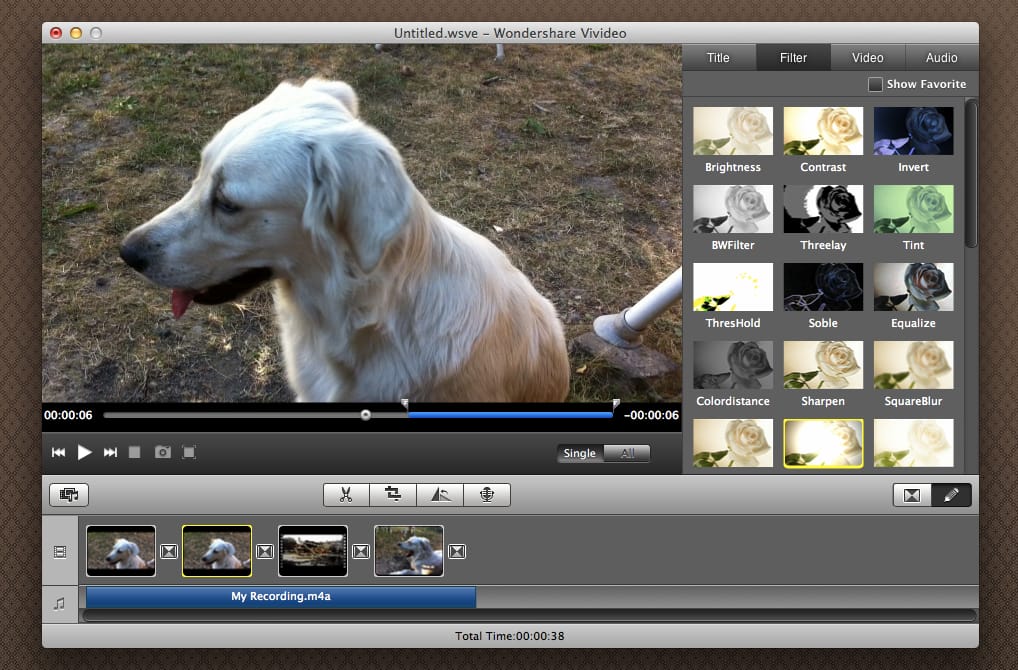The image size is (1018, 670).
Task: Start a voiceover with the microphone icon
Action: (487, 495)
